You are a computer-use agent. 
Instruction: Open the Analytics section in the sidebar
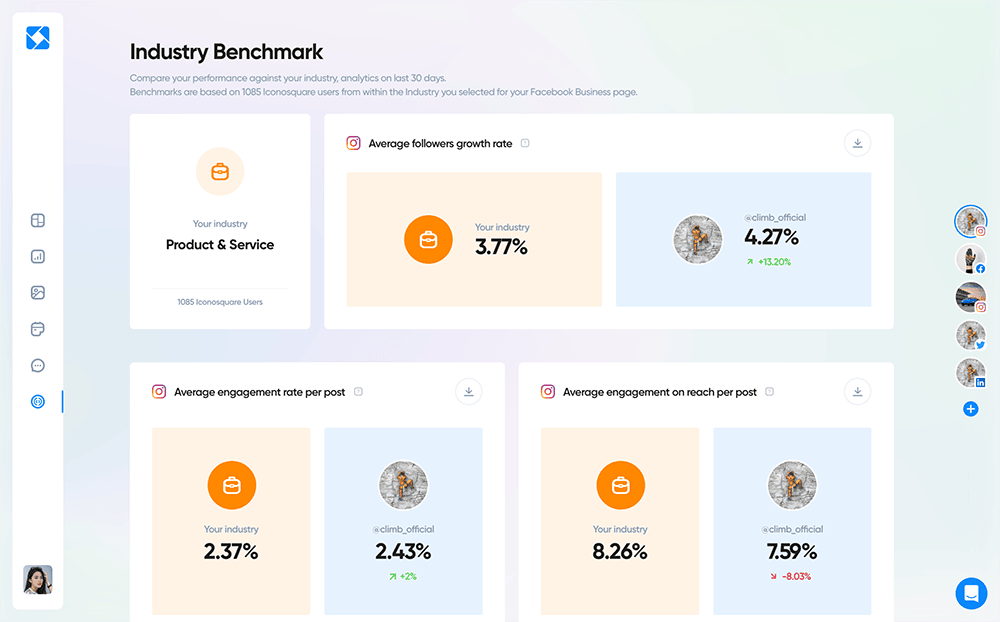[x=37, y=256]
